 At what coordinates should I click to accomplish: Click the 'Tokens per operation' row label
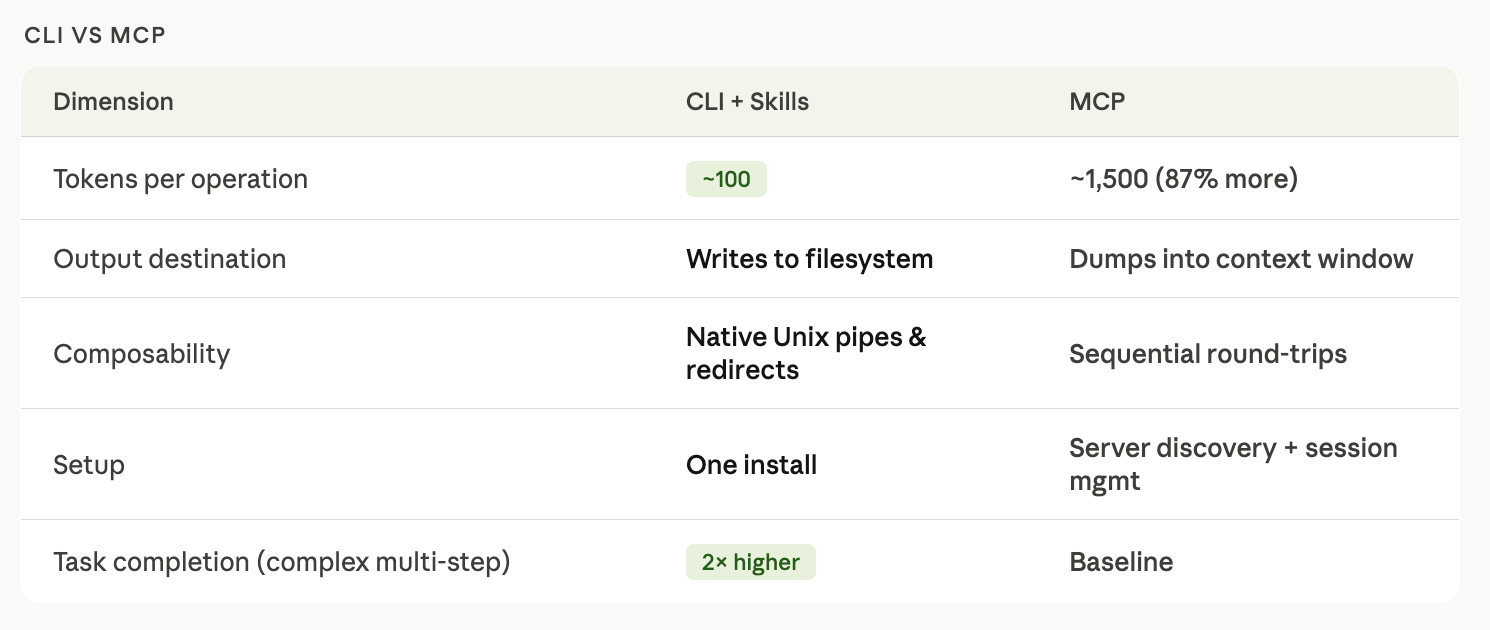click(180, 180)
